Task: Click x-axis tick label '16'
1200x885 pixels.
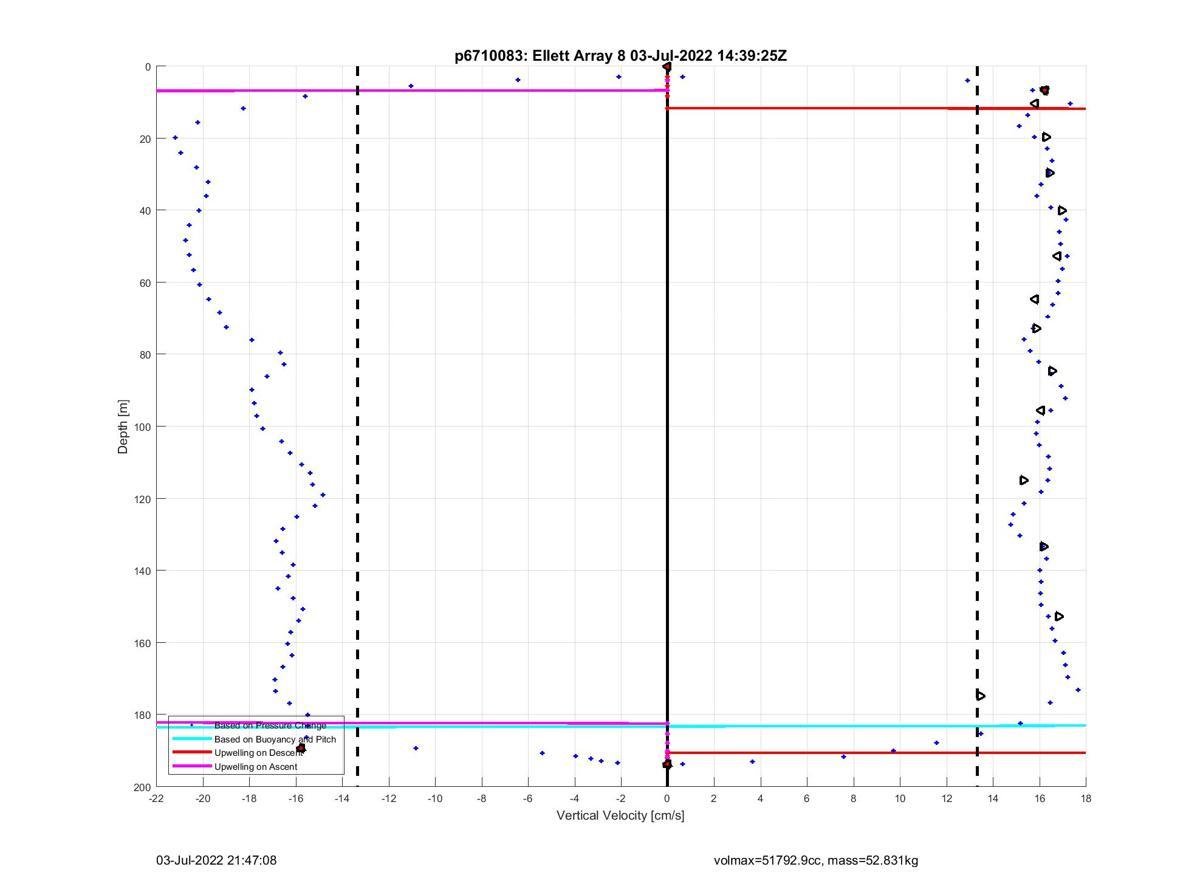Action: click(1039, 798)
